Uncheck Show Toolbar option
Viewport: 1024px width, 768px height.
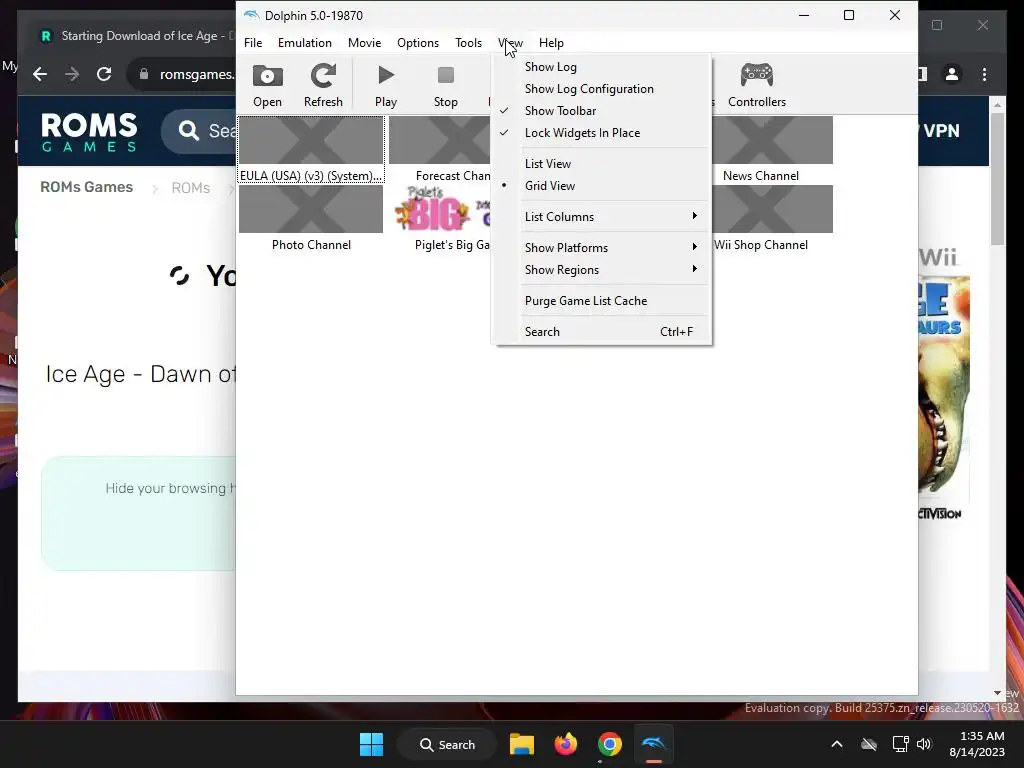pyautogui.click(x=602, y=111)
